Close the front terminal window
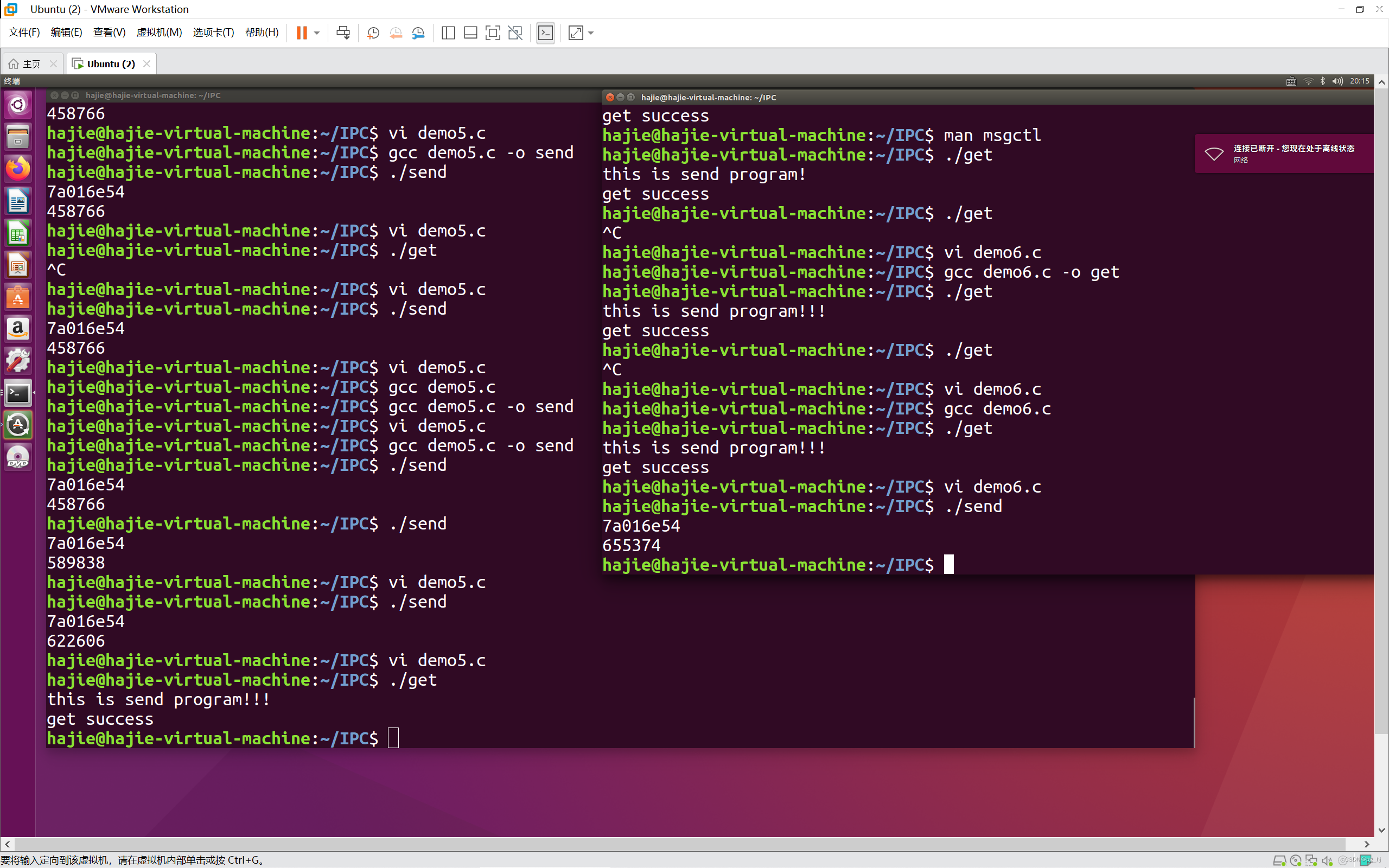Screen dimensions: 1389x868 (x=610, y=98)
